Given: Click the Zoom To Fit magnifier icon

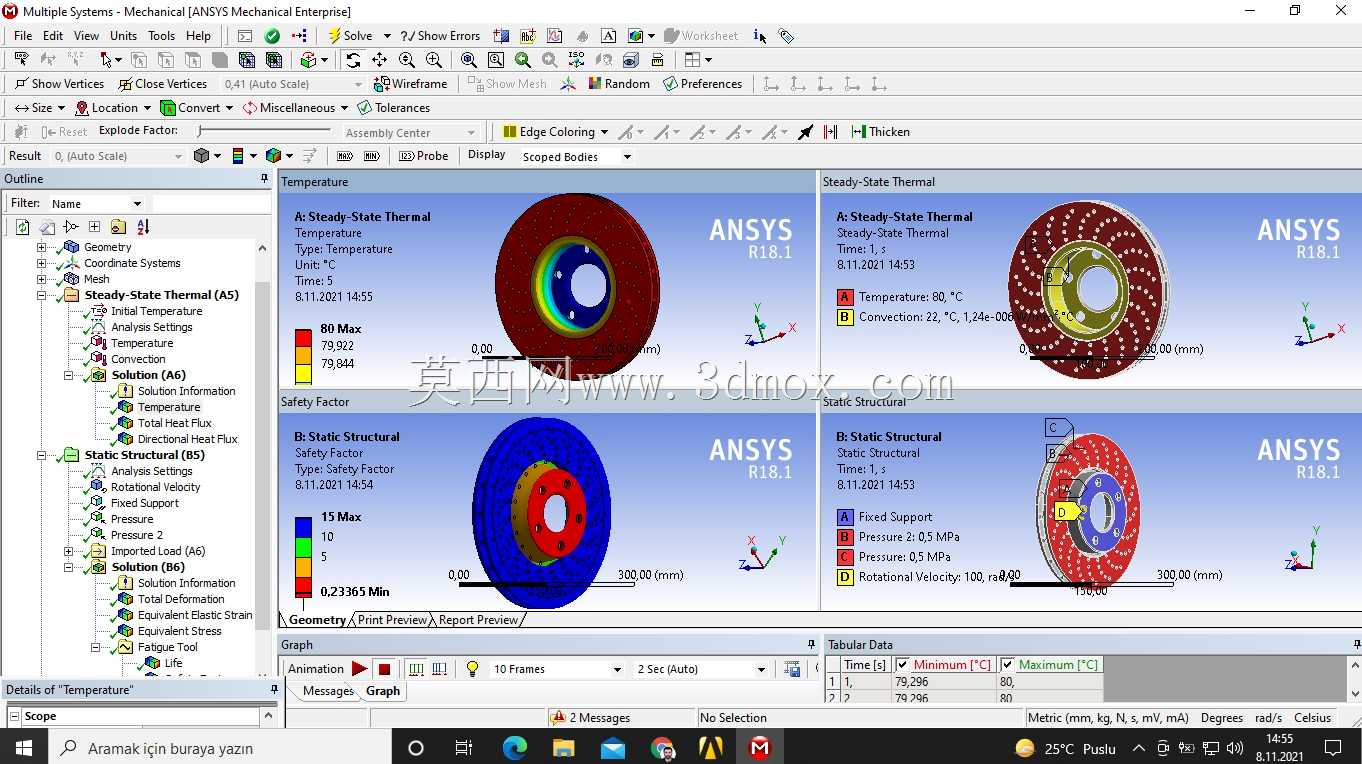Looking at the screenshot, I should point(468,60).
